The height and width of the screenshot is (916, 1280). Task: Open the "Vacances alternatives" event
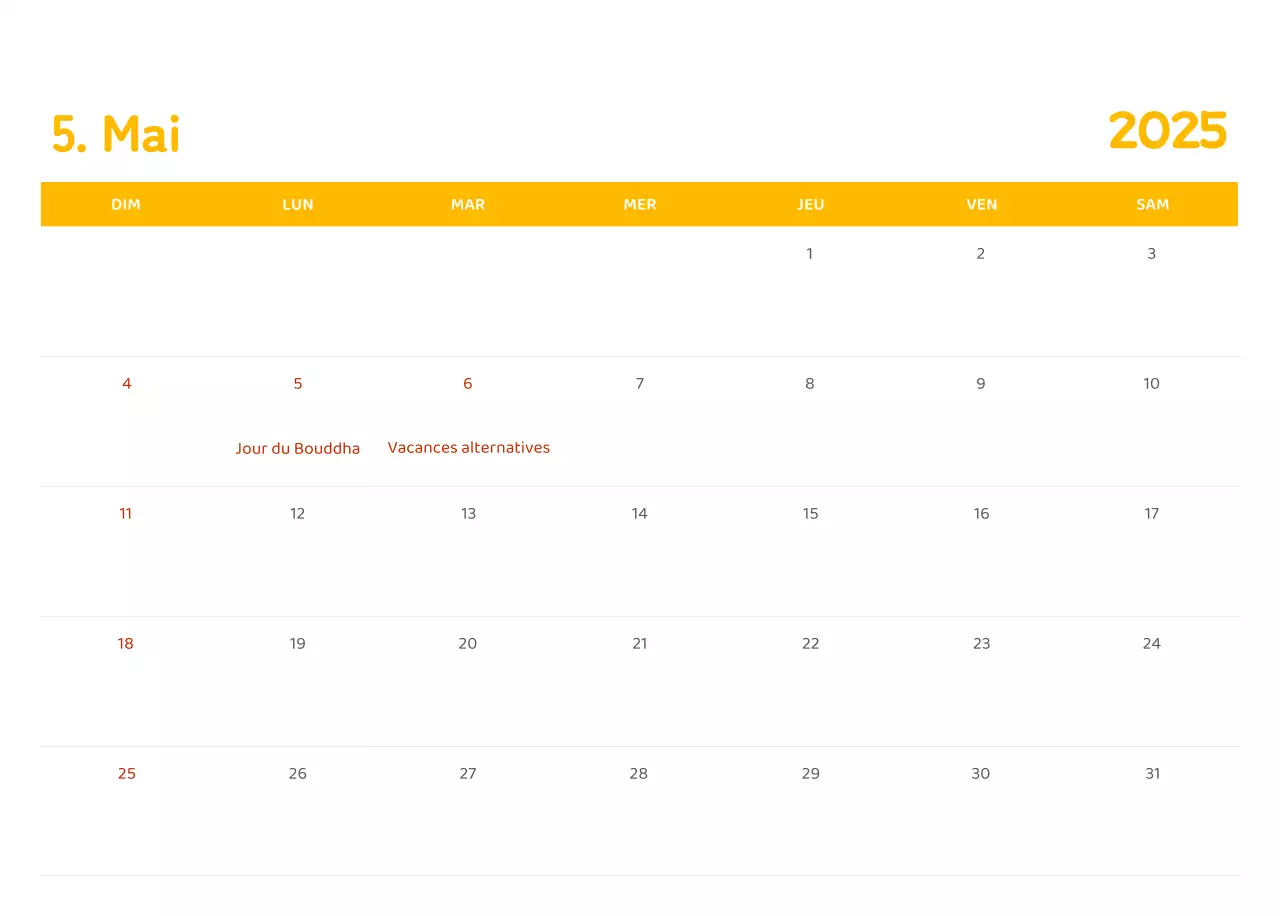coord(468,447)
